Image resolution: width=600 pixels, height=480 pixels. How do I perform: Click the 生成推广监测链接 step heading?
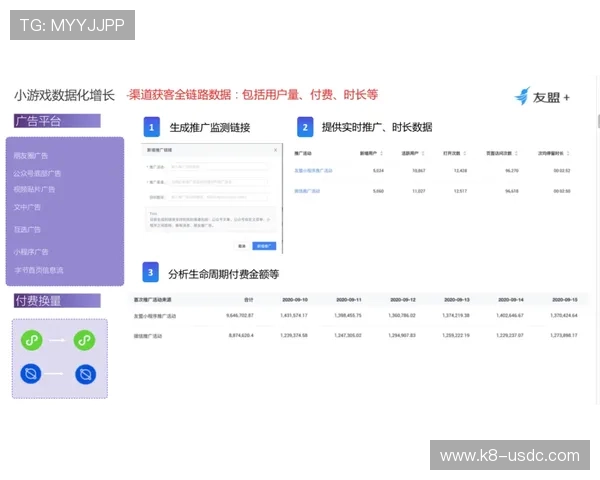pyautogui.click(x=210, y=127)
